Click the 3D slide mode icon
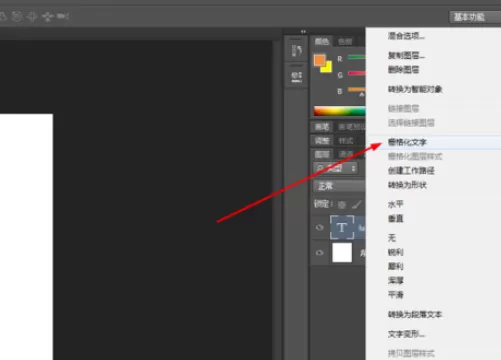 (x=47, y=16)
